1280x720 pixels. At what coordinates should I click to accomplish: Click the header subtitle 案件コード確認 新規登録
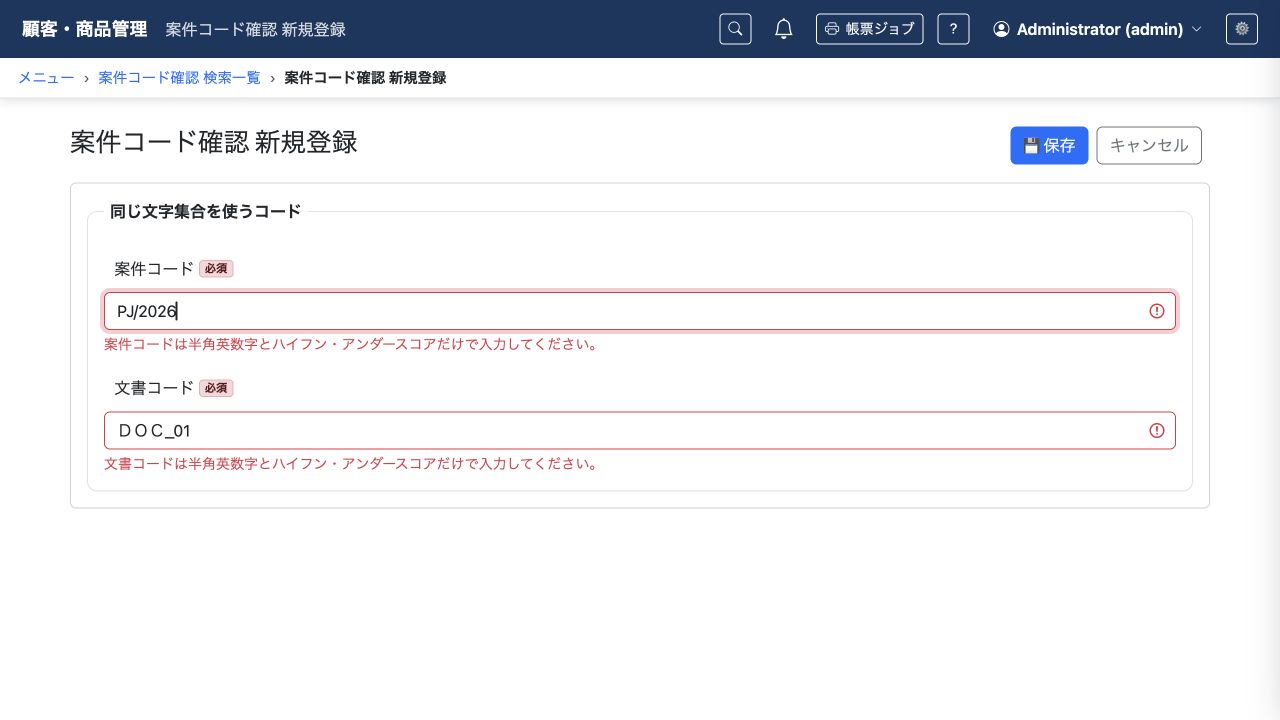[256, 29]
